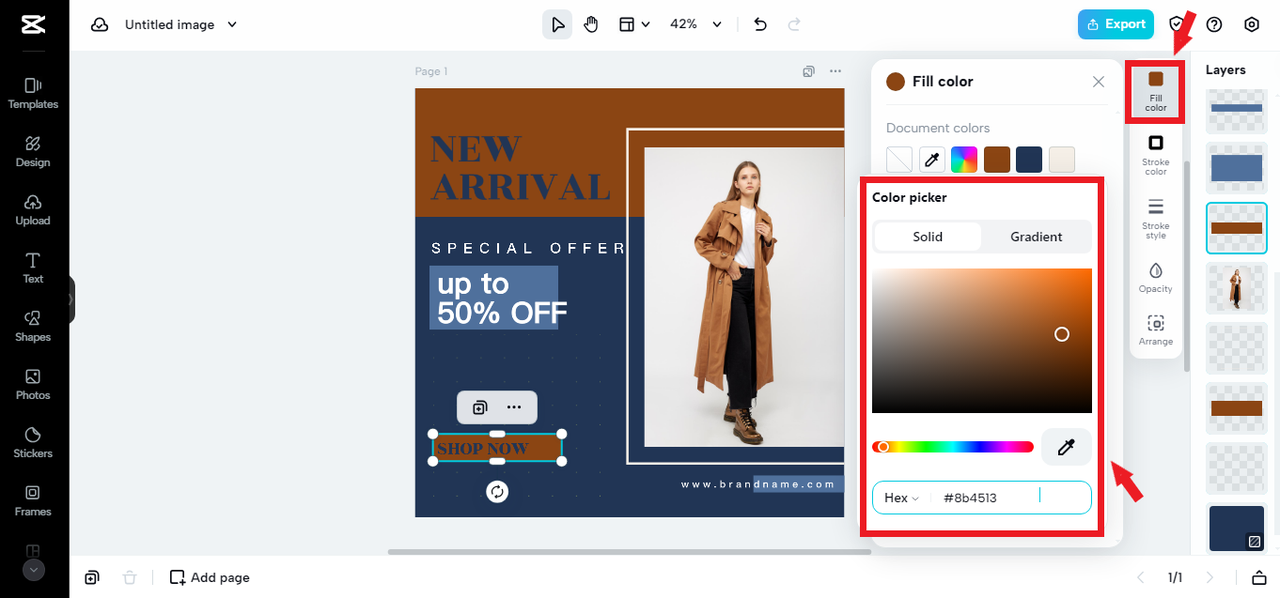
Task: Pick color with eyedropper in color picker
Action: point(1066,447)
